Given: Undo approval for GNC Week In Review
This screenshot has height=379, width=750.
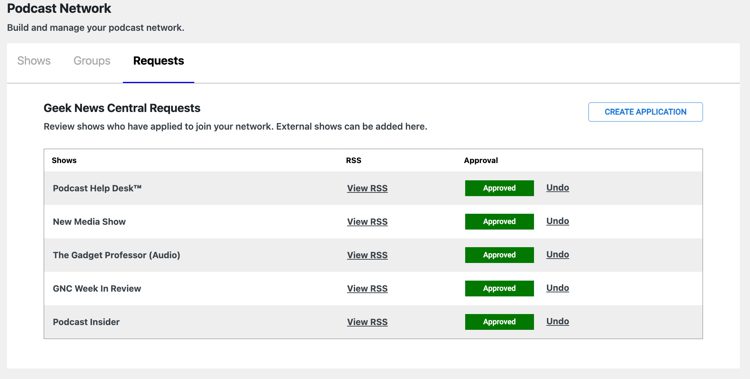Looking at the screenshot, I should pyautogui.click(x=558, y=288).
